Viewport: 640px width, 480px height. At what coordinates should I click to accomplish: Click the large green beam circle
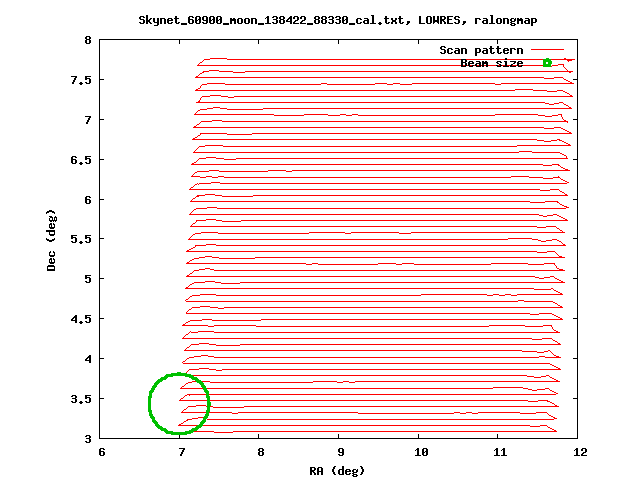[179, 403]
